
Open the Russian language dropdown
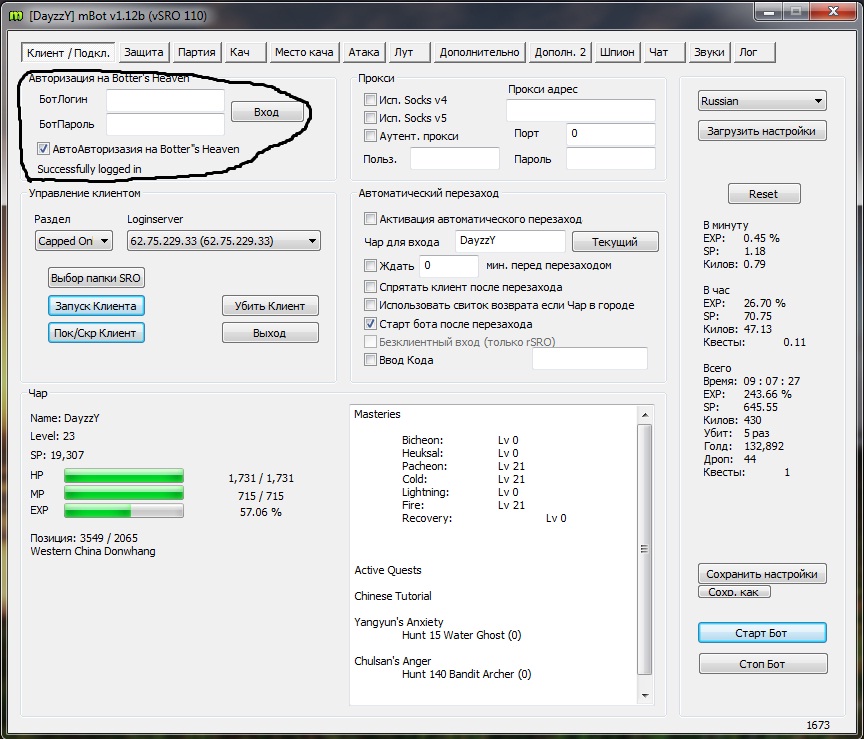(762, 101)
